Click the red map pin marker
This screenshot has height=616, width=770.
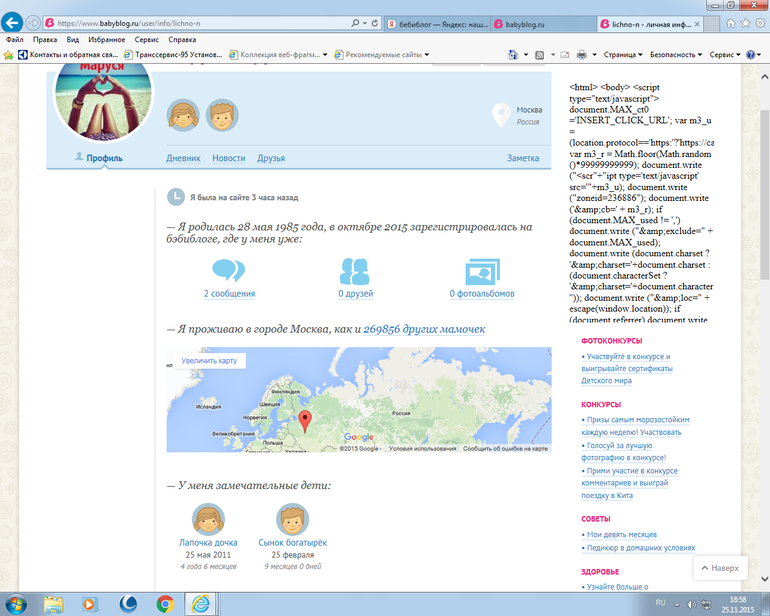(x=306, y=420)
